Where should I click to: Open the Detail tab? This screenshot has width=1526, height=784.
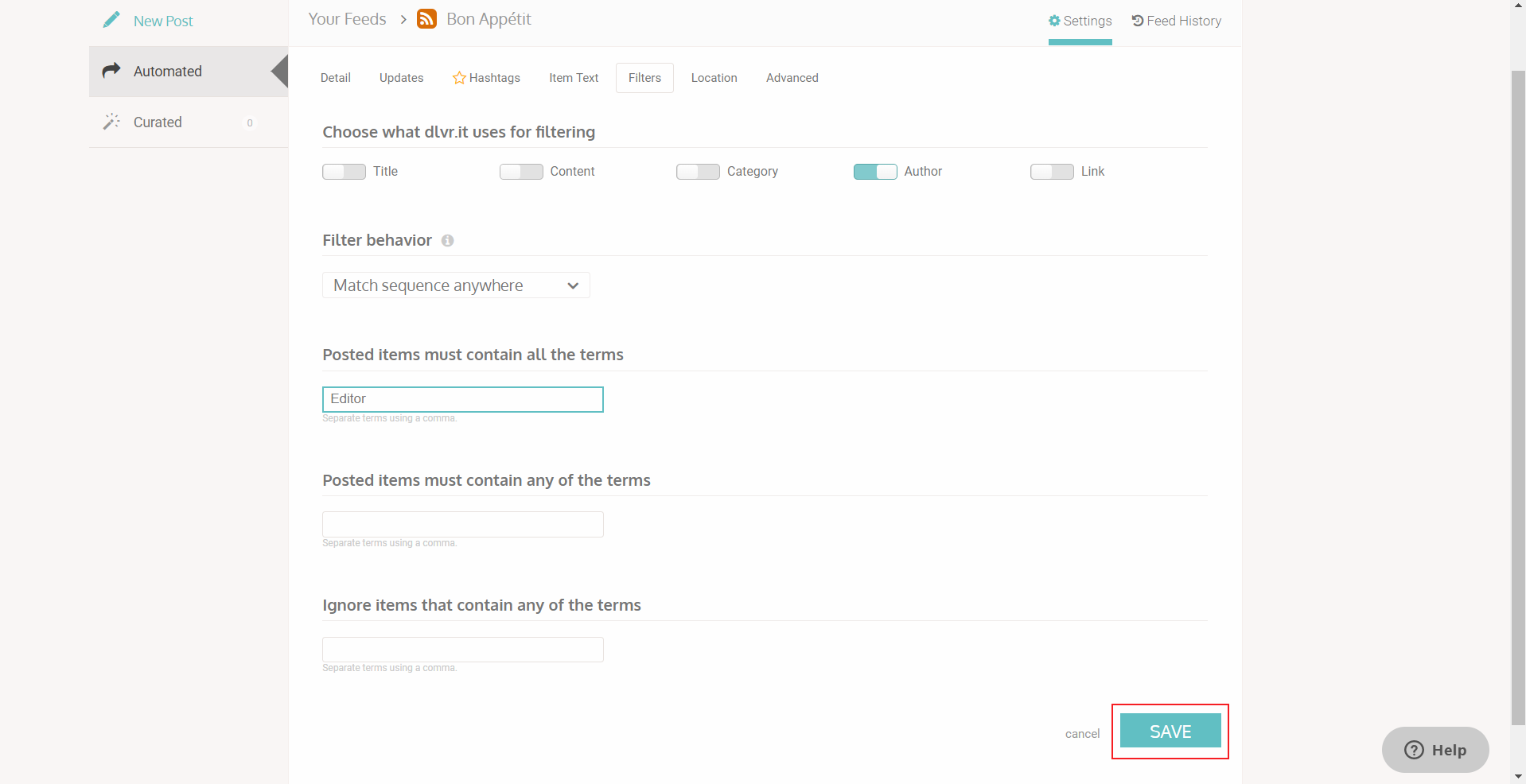tap(336, 78)
